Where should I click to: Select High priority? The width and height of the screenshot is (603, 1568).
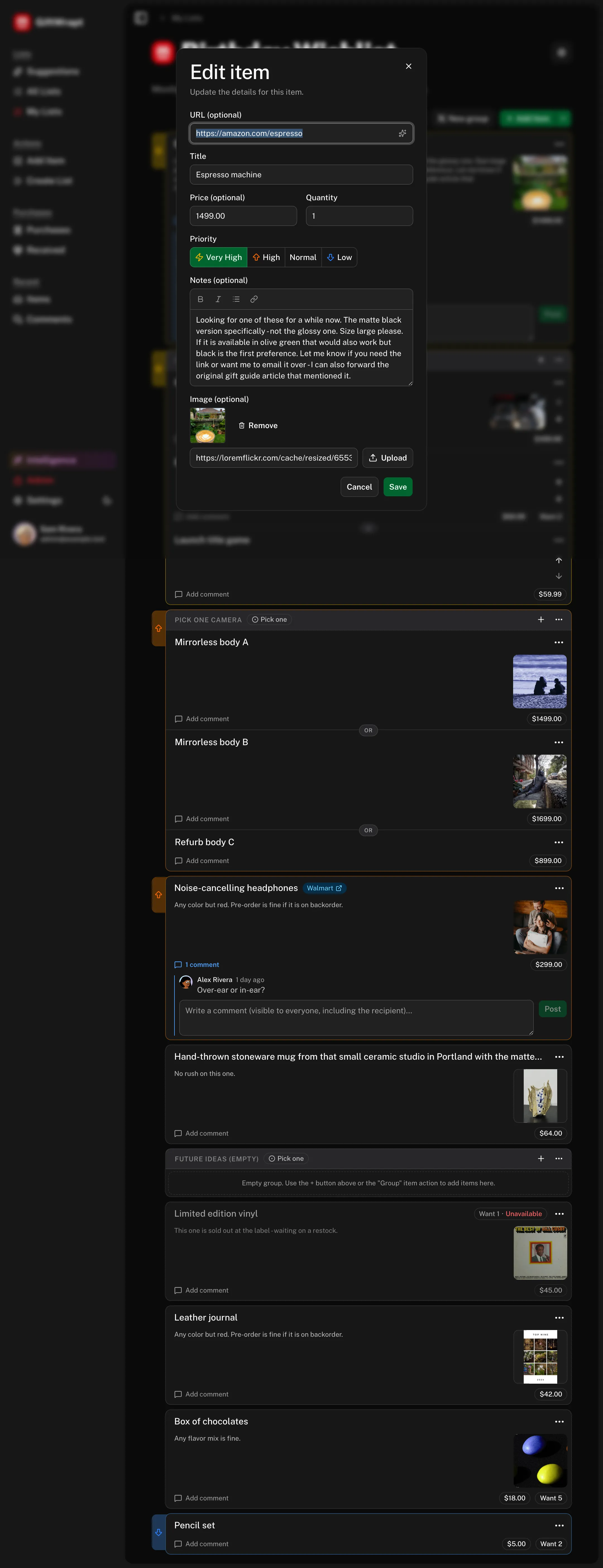[x=266, y=258]
